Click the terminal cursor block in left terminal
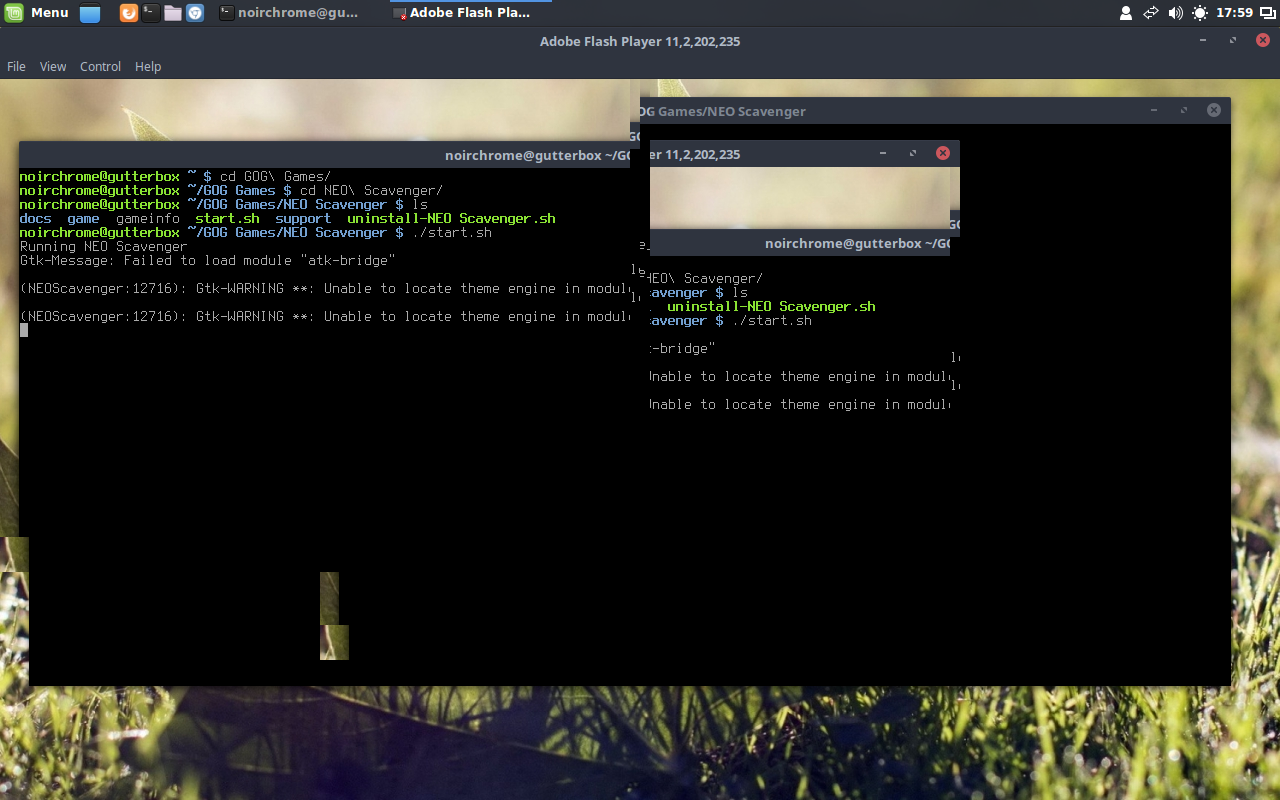The width and height of the screenshot is (1280, 800). pos(24,330)
